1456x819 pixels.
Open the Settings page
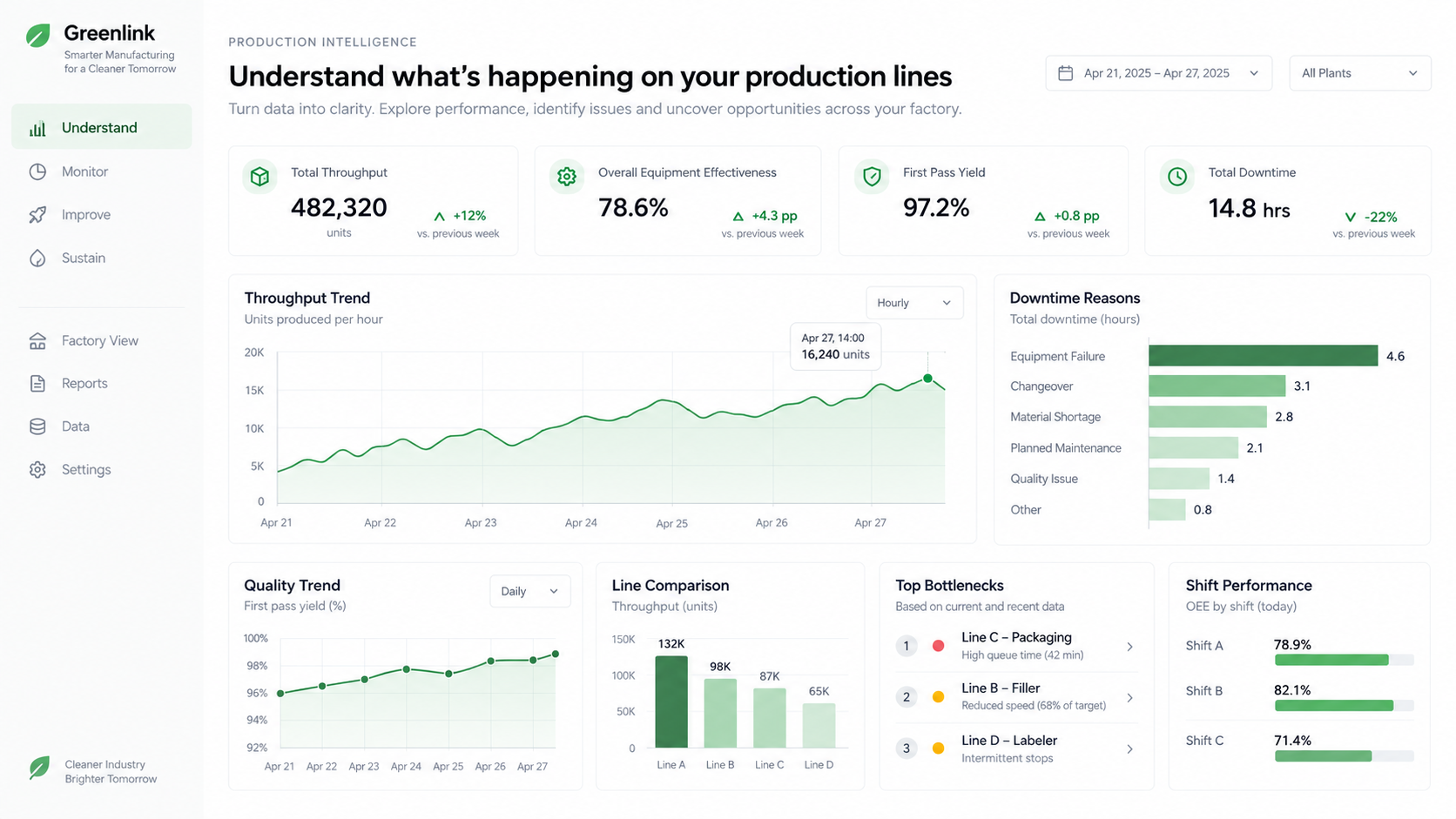[102, 470]
